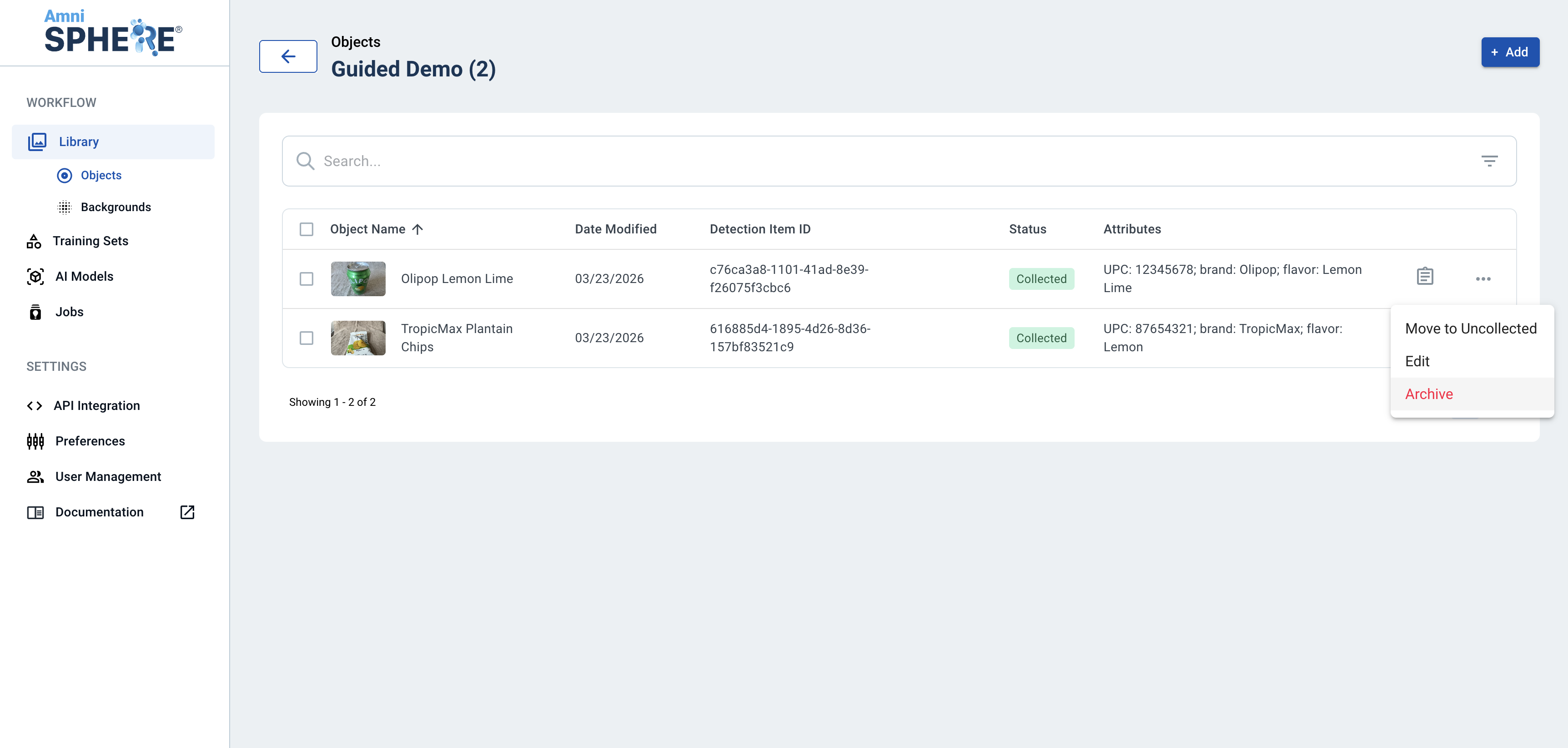This screenshot has height=748, width=1568.
Task: Open the Jobs page
Action: pyautogui.click(x=69, y=312)
